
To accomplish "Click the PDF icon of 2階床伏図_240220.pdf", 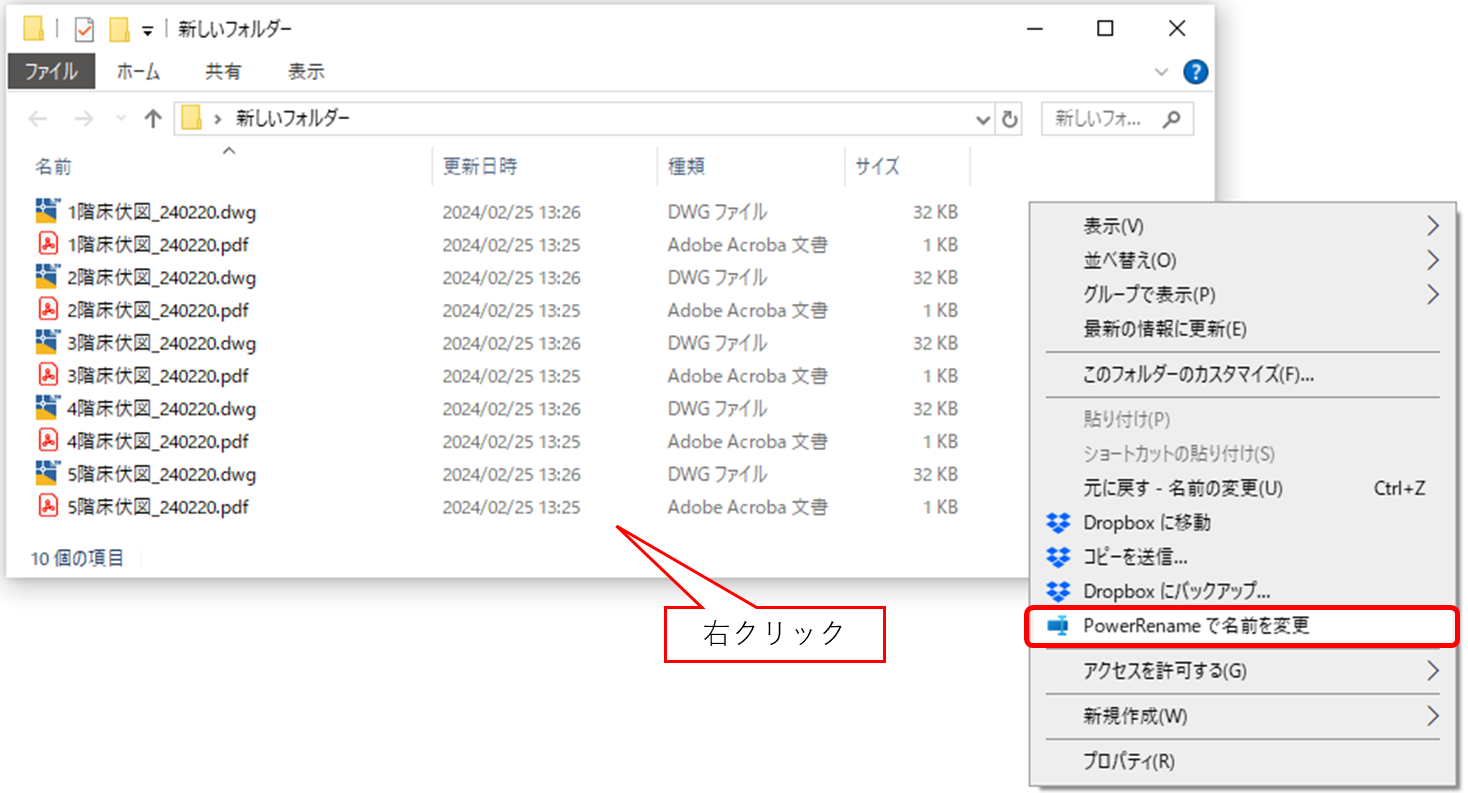I will click(x=47, y=310).
